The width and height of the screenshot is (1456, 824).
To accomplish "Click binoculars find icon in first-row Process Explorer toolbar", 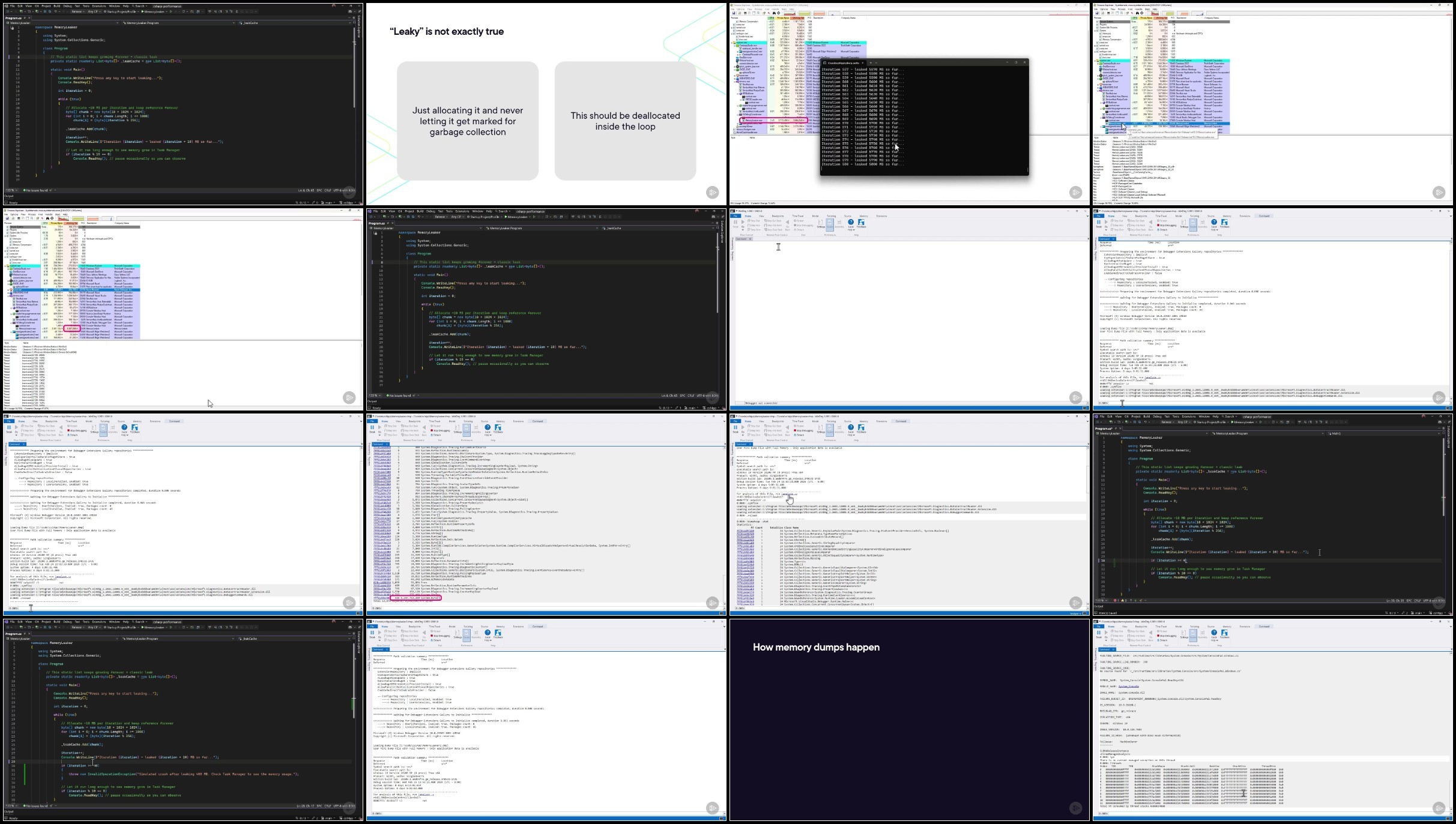I will pyautogui.click(x=774, y=13).
